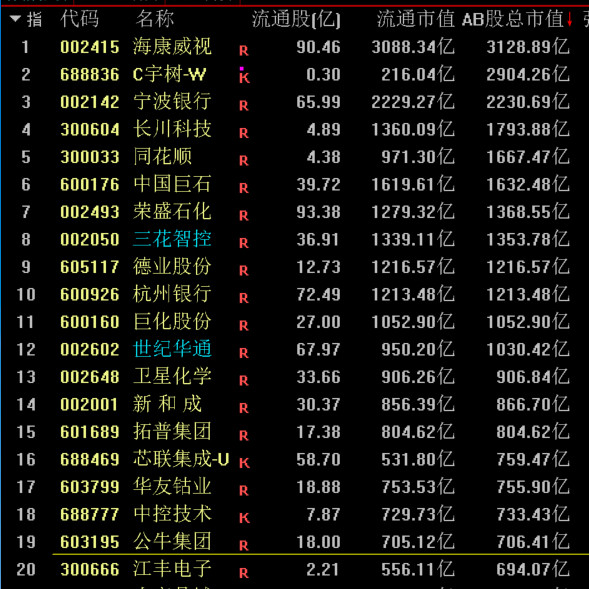
Task: Sort by 流通市值 column header
Action: [415, 19]
